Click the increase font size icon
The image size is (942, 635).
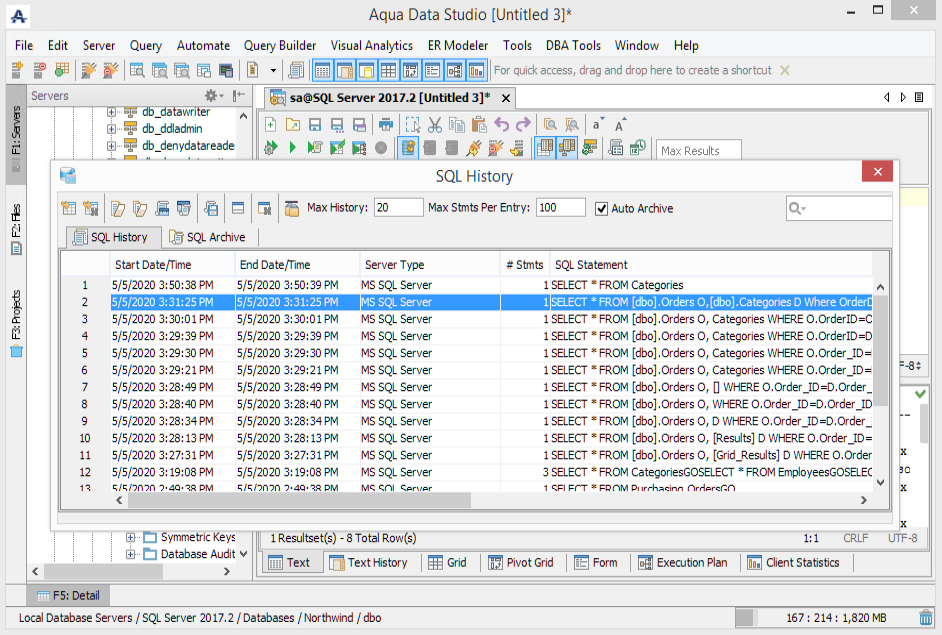621,125
